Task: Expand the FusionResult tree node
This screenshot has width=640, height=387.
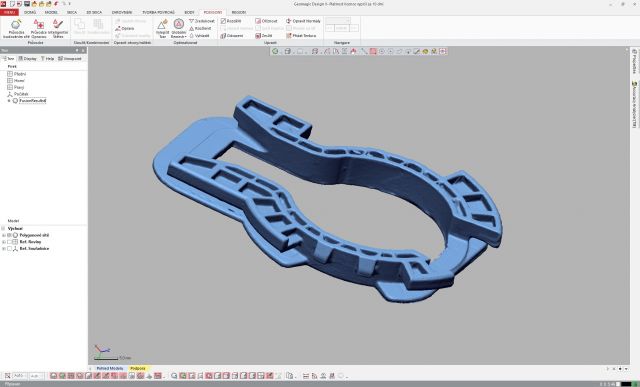Action: 9,100
